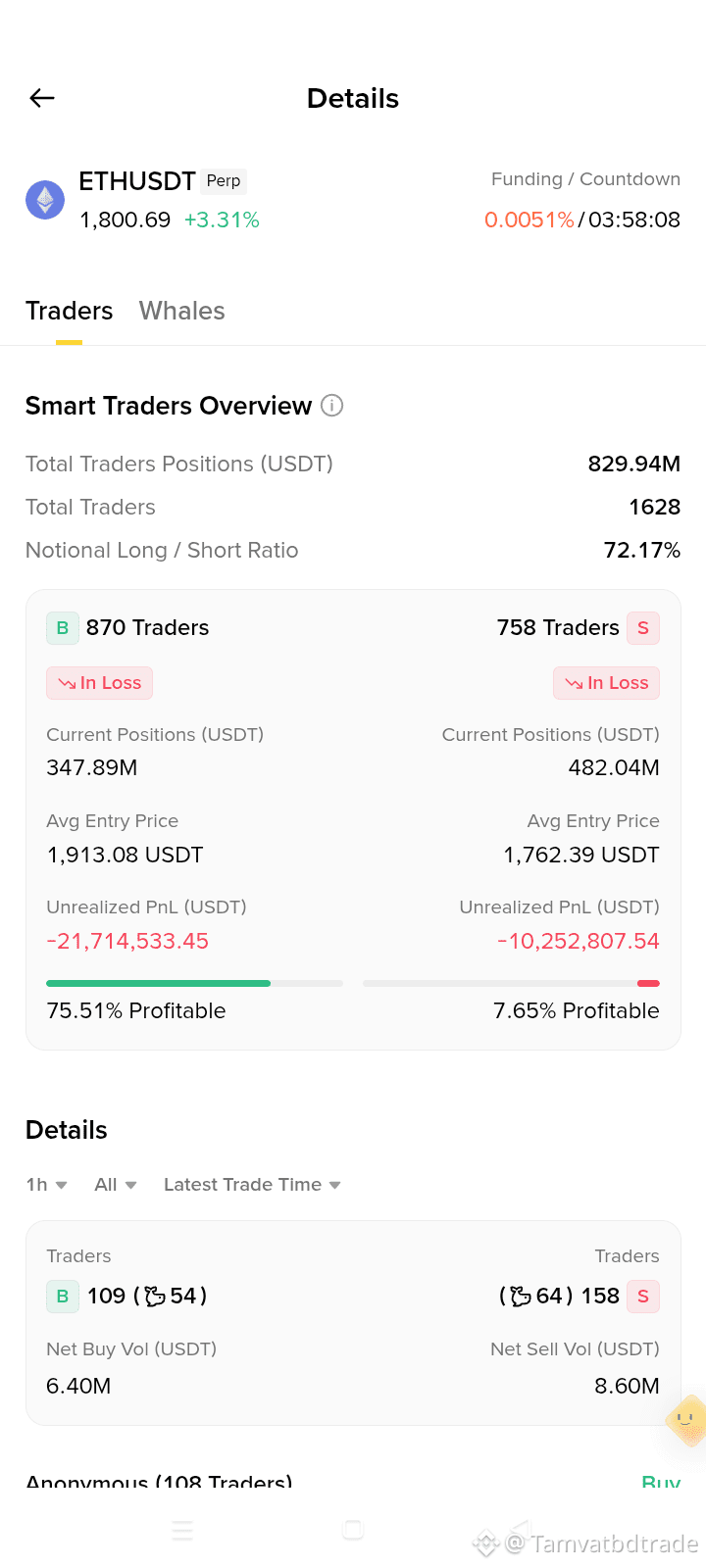
Task: Tap the Perp label next to ETHUSDT
Action: tap(224, 181)
